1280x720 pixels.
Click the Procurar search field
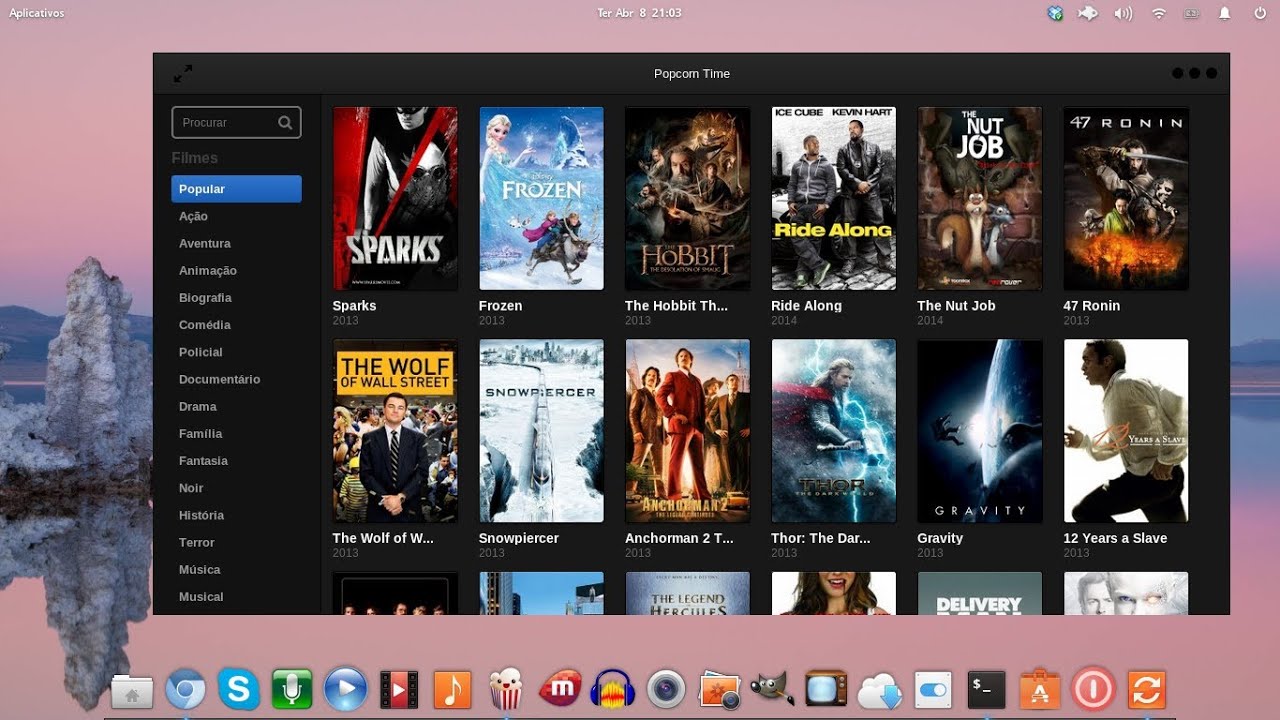pos(236,122)
